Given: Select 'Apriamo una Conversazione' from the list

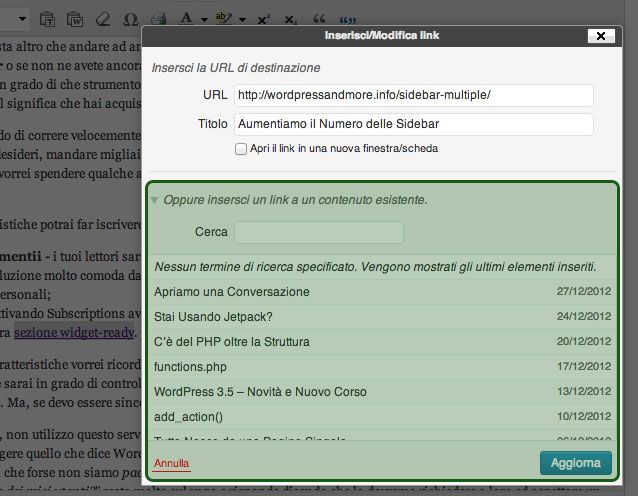Looking at the screenshot, I should click(x=232, y=292).
